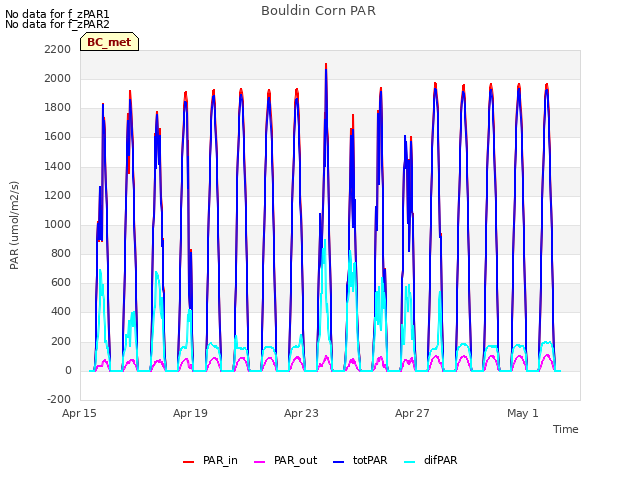
Task: Toggle the PAR_in legend entry
Action: [x=210, y=460]
